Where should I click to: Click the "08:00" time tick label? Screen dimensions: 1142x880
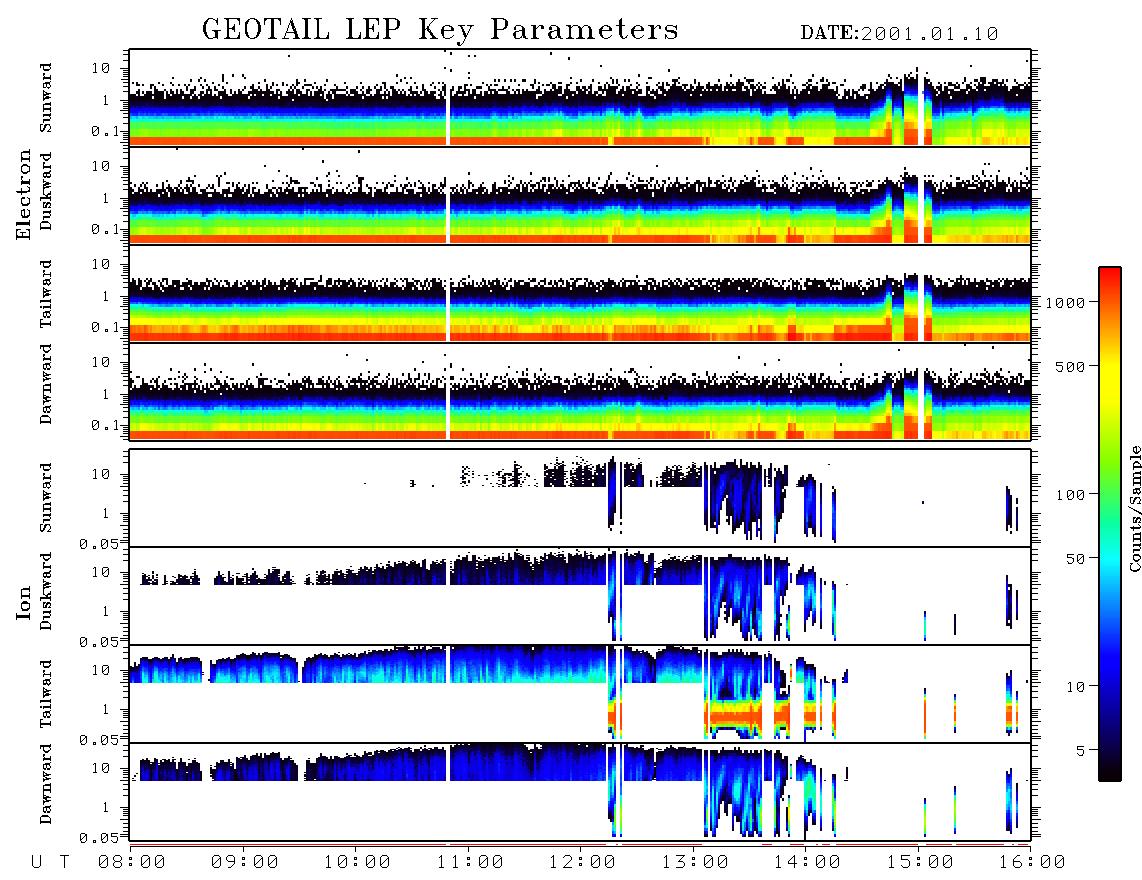132,862
